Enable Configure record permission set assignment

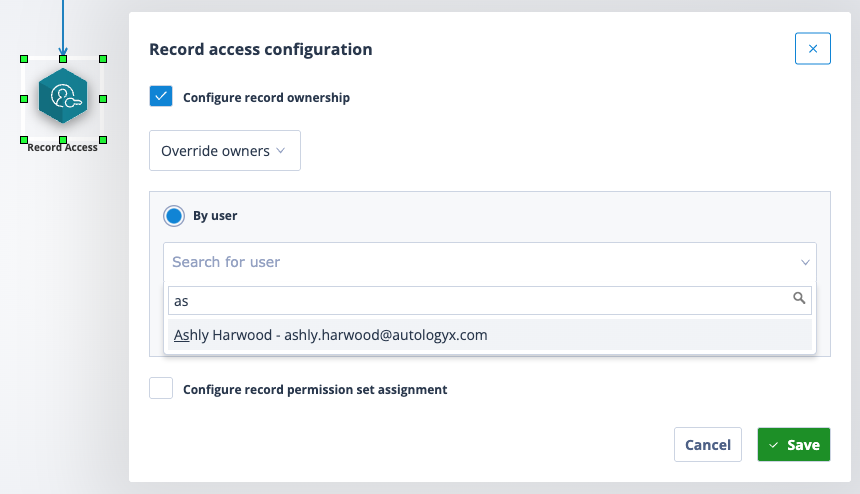161,388
